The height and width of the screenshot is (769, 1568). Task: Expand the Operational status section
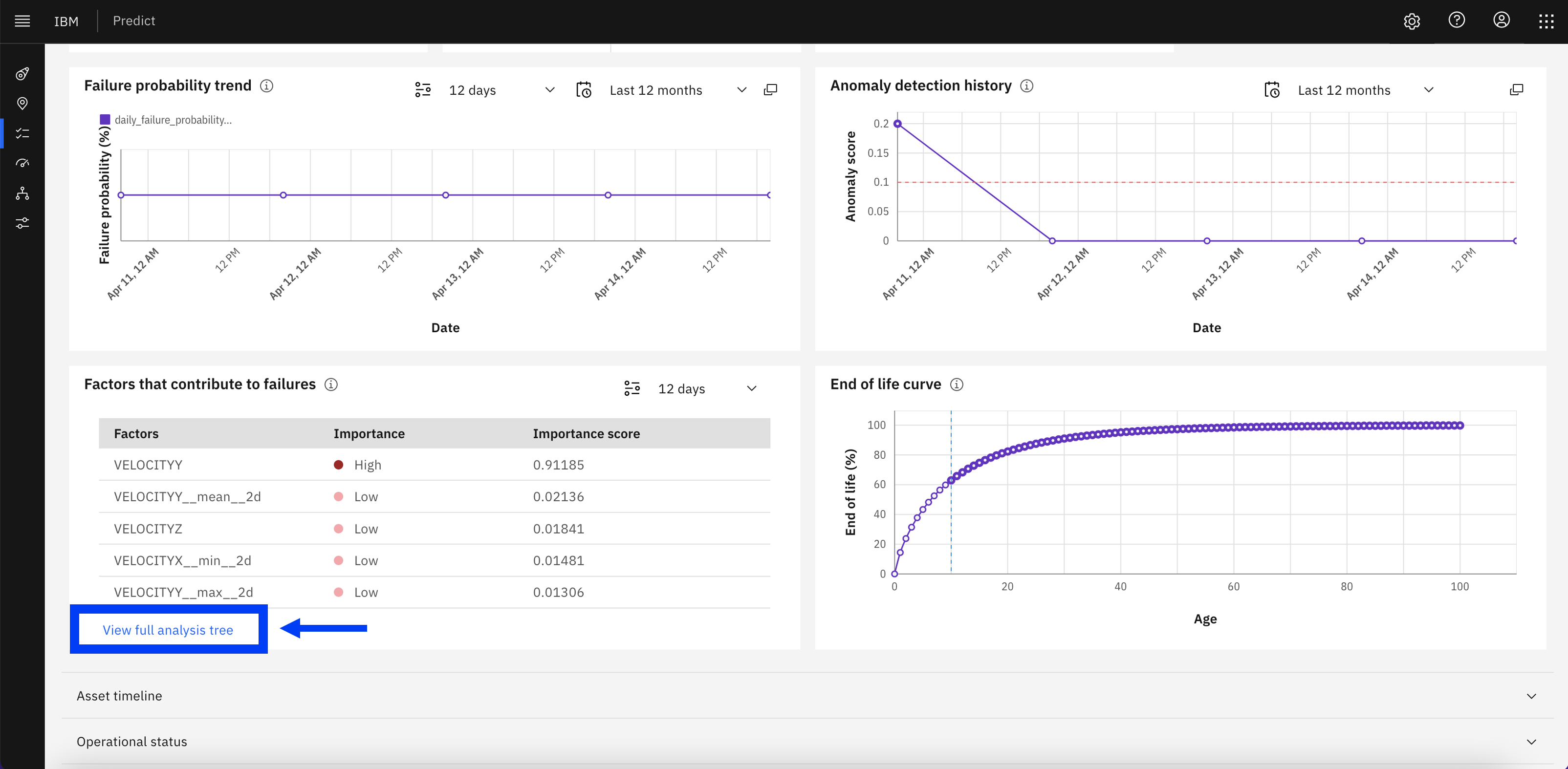pos(807,742)
